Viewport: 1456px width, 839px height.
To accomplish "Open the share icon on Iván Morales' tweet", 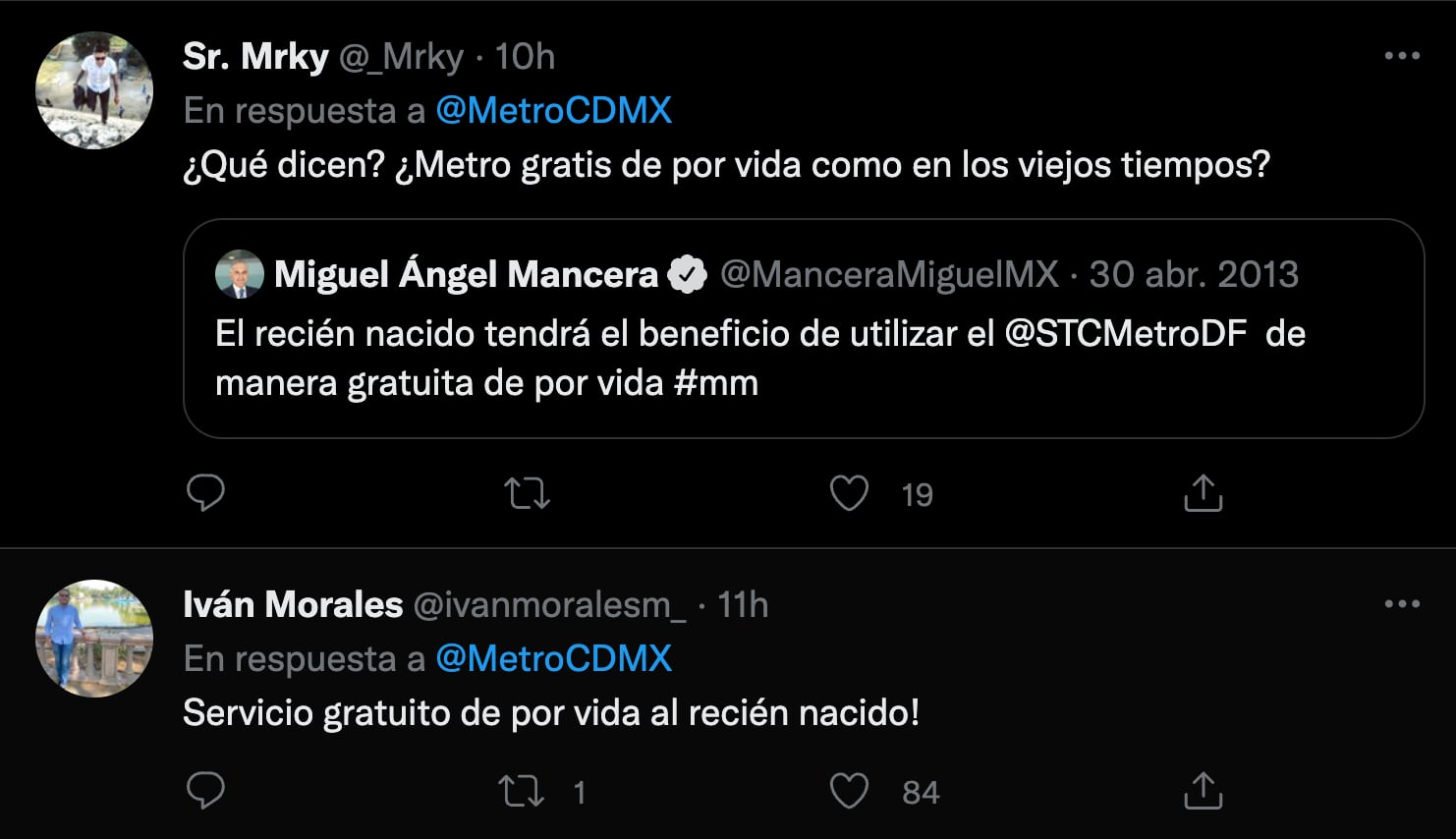I will pos(1202,791).
